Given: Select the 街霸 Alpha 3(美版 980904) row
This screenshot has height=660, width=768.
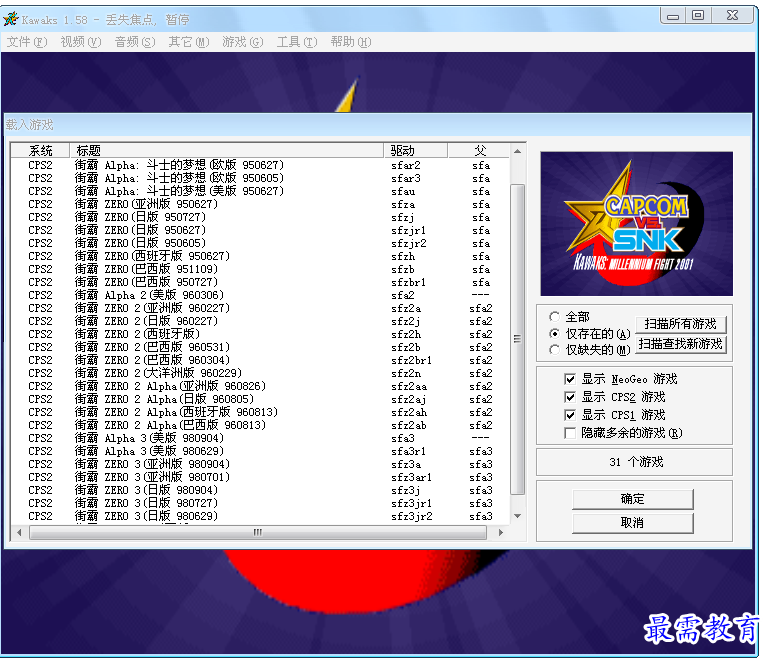Looking at the screenshot, I should 260,438.
